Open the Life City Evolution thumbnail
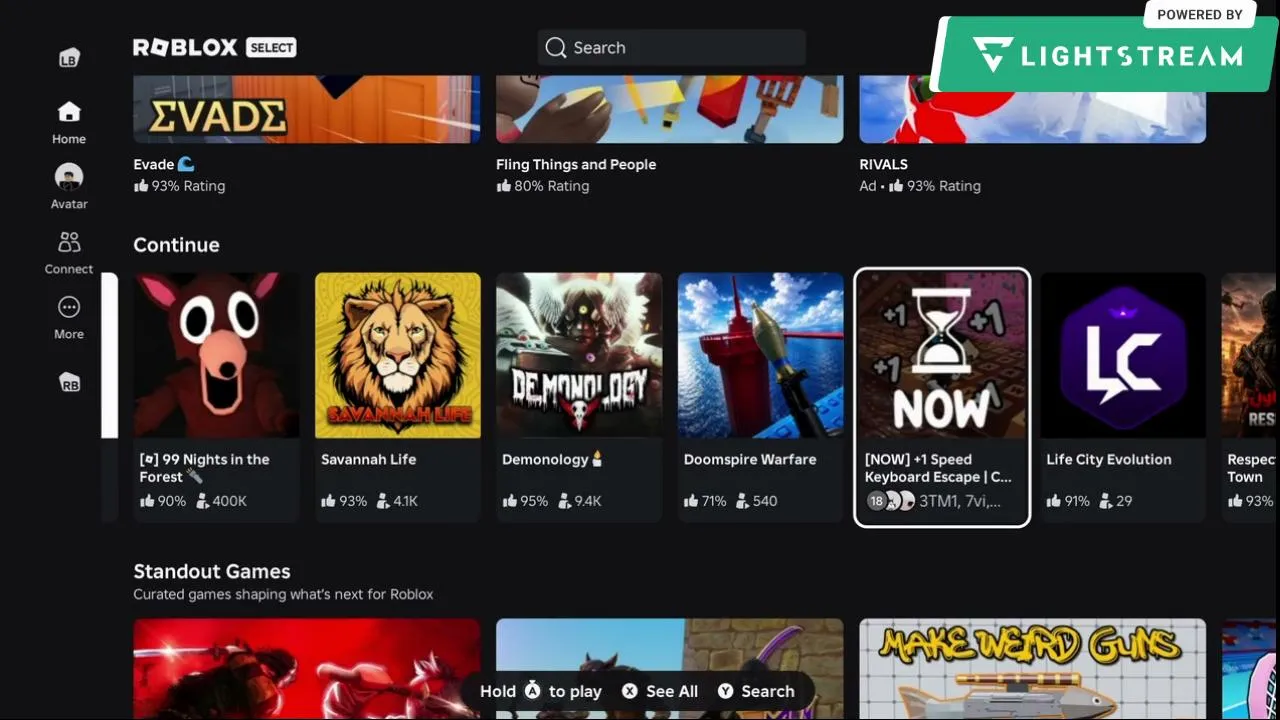1280x720 pixels. tap(1123, 356)
